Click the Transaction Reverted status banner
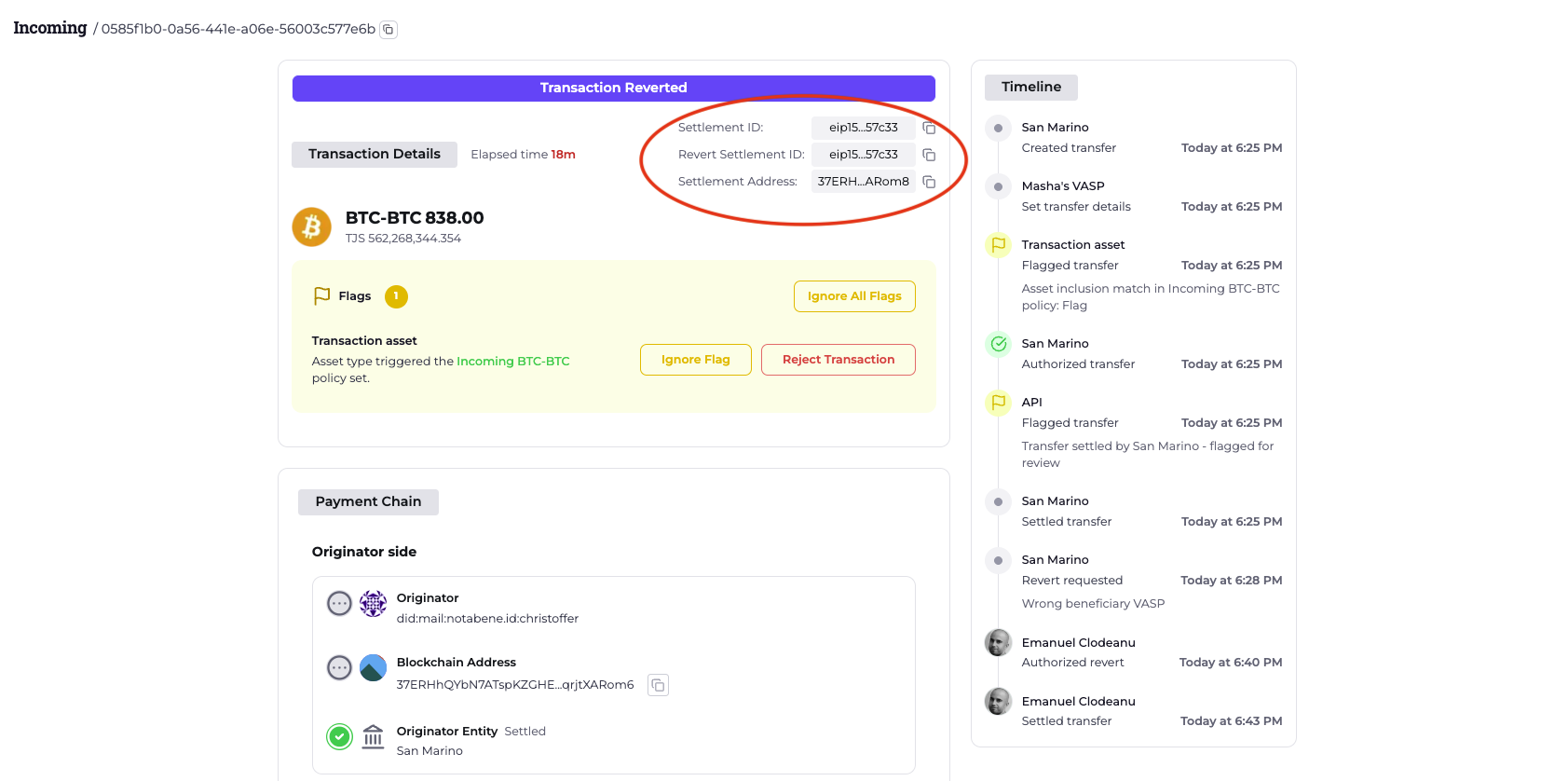Image resolution: width=1568 pixels, height=781 pixels. (x=614, y=89)
